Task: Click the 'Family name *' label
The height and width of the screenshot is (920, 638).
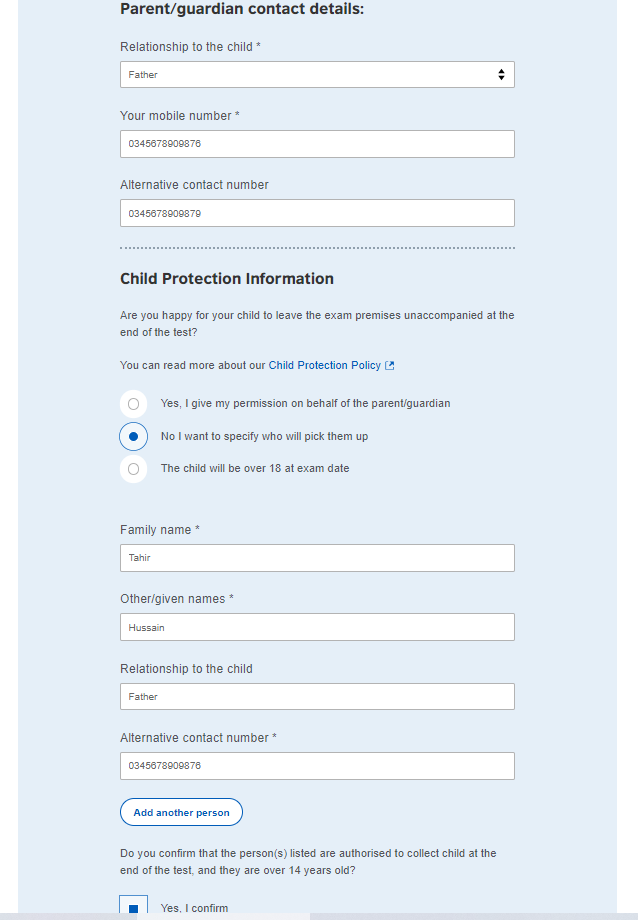Action: click(x=159, y=530)
